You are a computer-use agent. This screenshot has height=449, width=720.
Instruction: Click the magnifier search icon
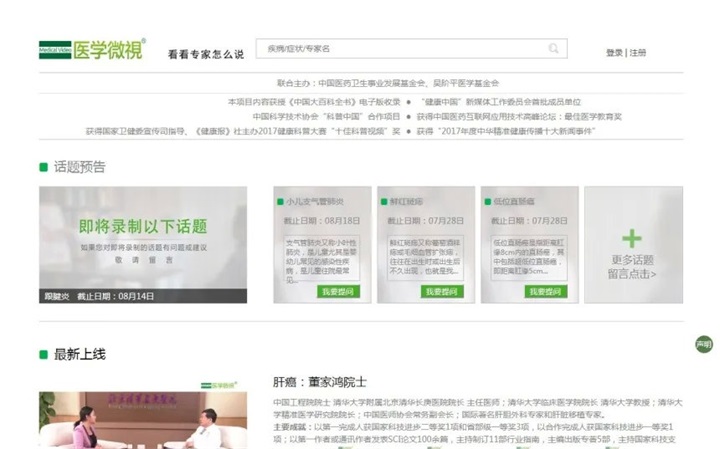pyautogui.click(x=553, y=48)
